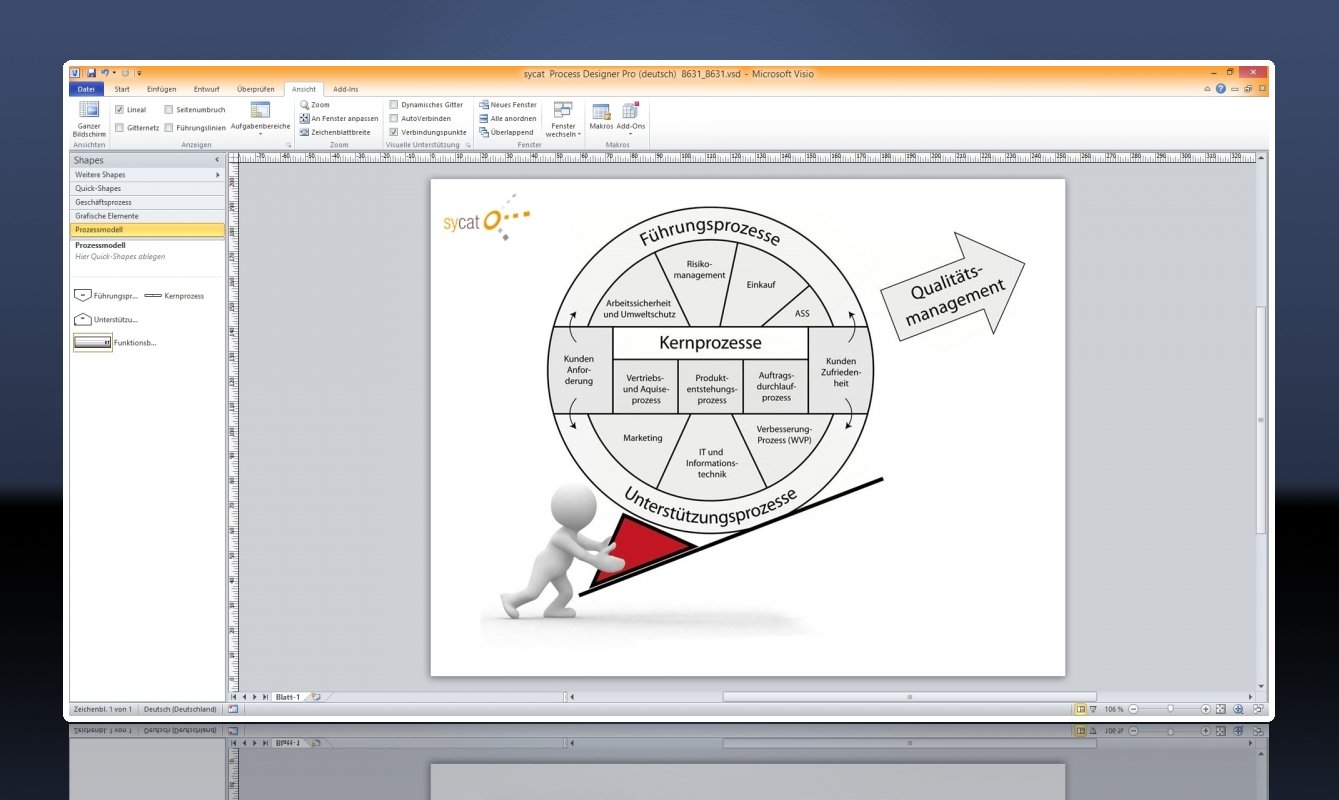Minimize the ribbon with the caret icon
The height and width of the screenshot is (800, 1339).
[1207, 89]
